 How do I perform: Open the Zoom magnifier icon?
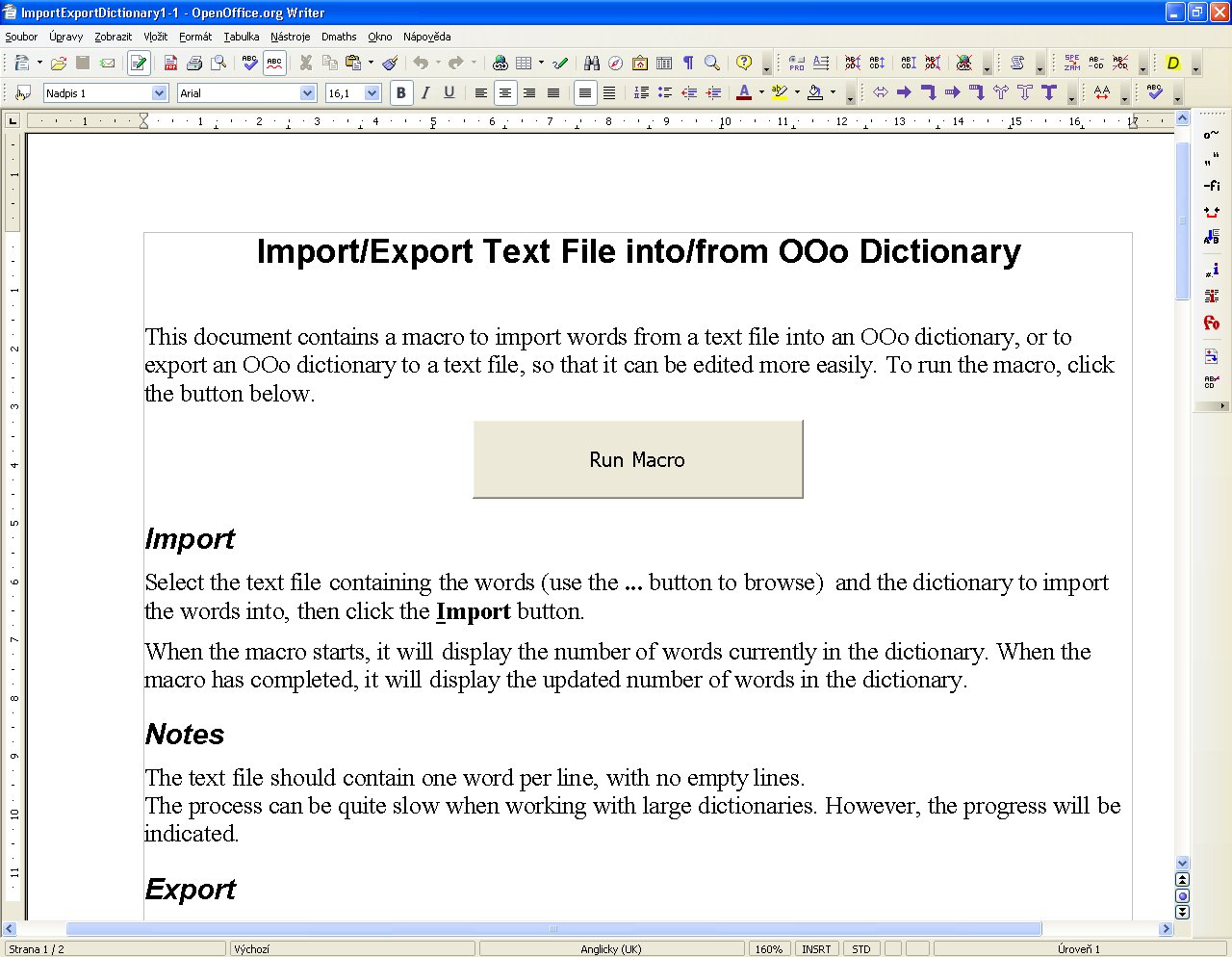tap(712, 63)
